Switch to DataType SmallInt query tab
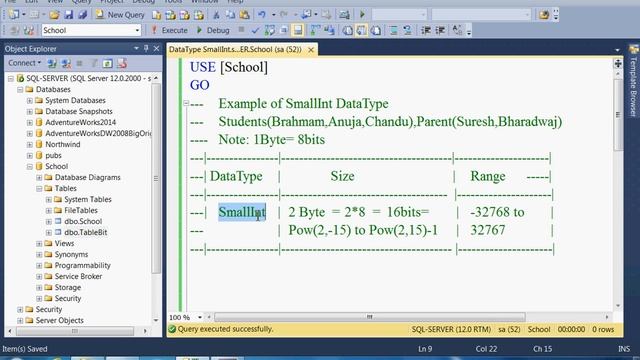The width and height of the screenshot is (640, 360). (235, 49)
